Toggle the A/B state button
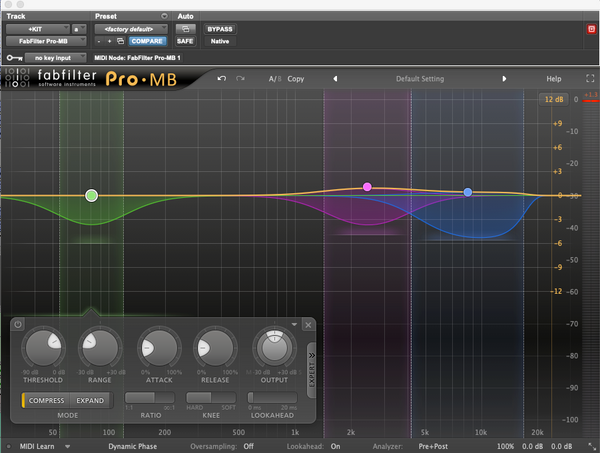This screenshot has height=453, width=600. point(275,79)
